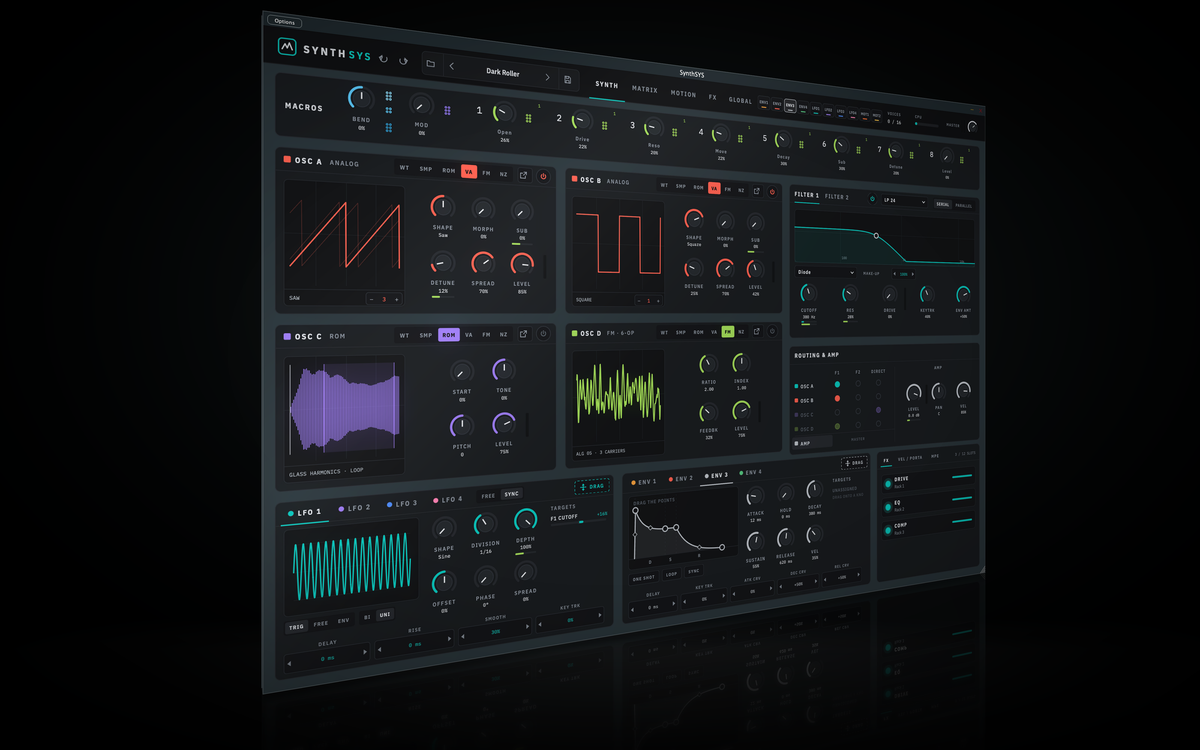Toggle OSC A power button
The height and width of the screenshot is (750, 1200).
544,176
